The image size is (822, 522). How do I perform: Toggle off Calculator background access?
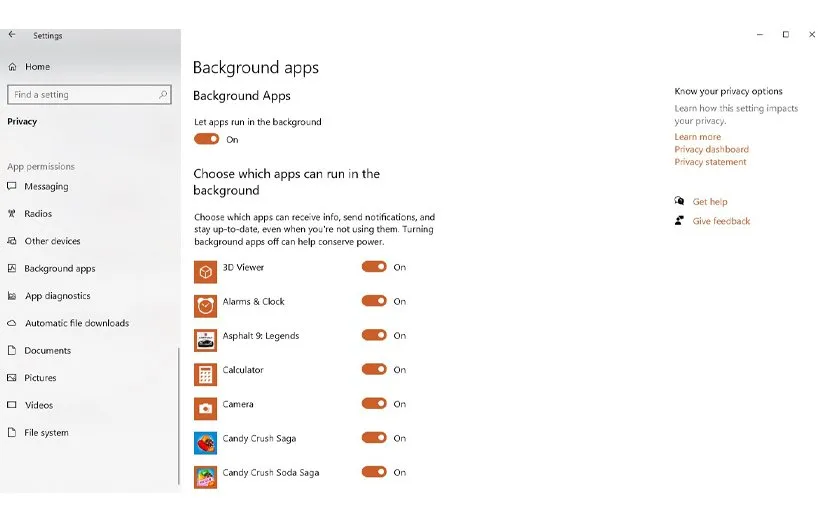tap(374, 370)
